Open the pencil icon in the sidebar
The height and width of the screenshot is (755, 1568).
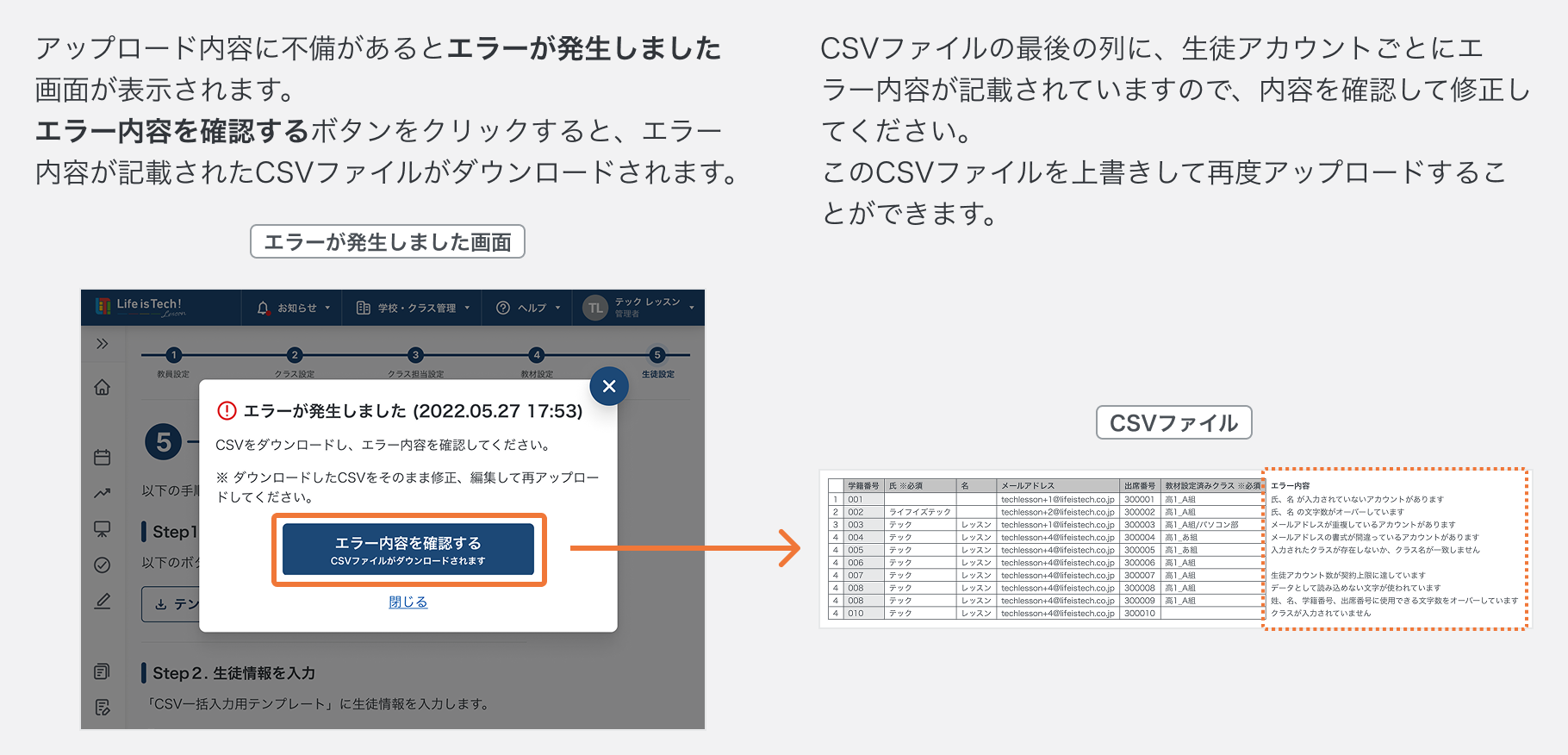point(103,602)
